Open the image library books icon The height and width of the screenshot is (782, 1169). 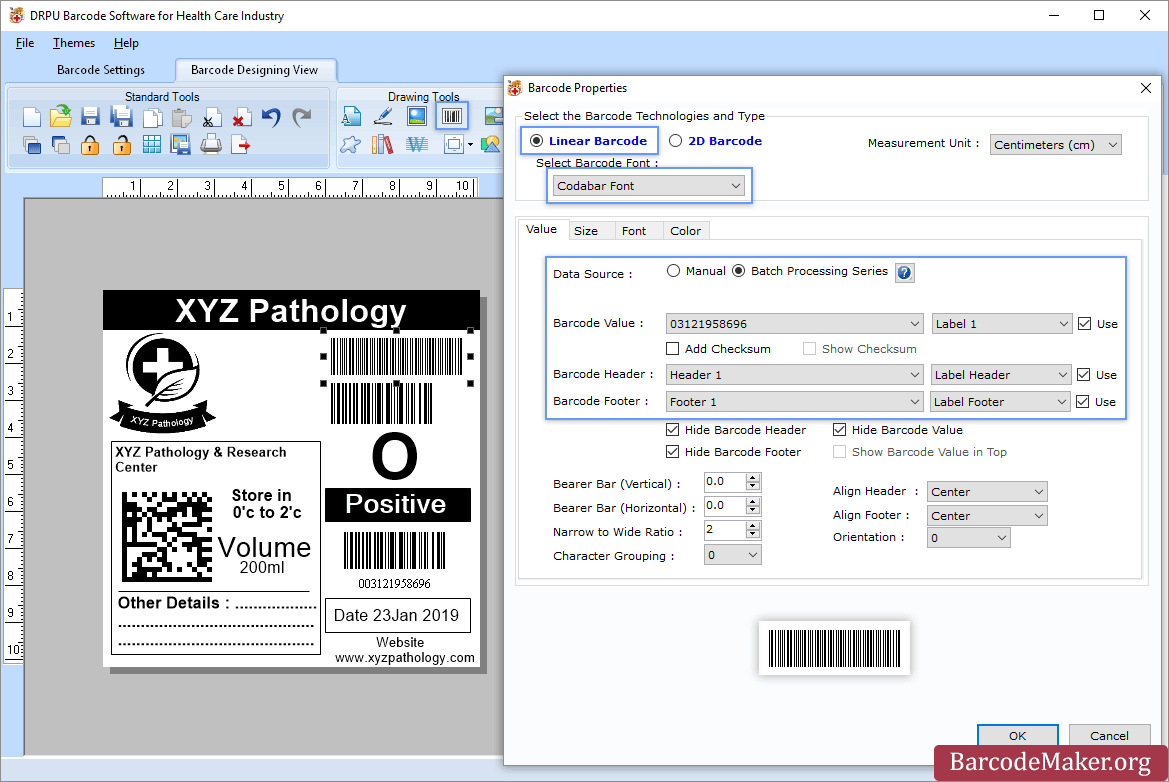coord(382,144)
